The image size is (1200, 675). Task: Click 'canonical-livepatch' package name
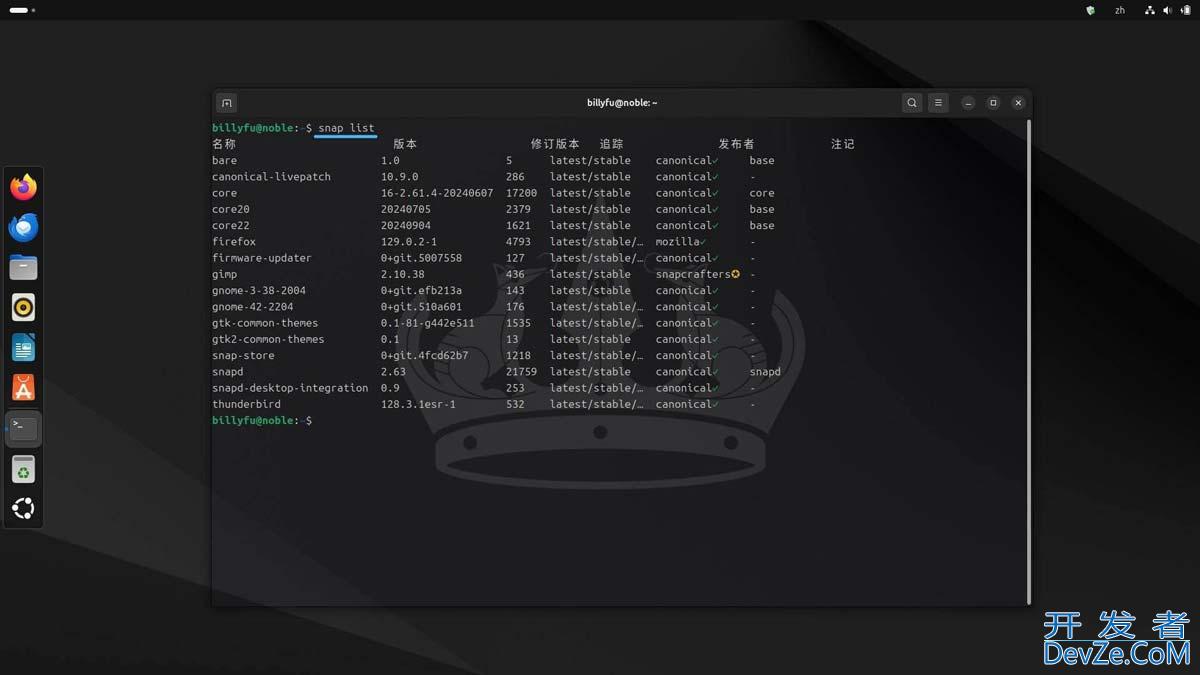[271, 177]
